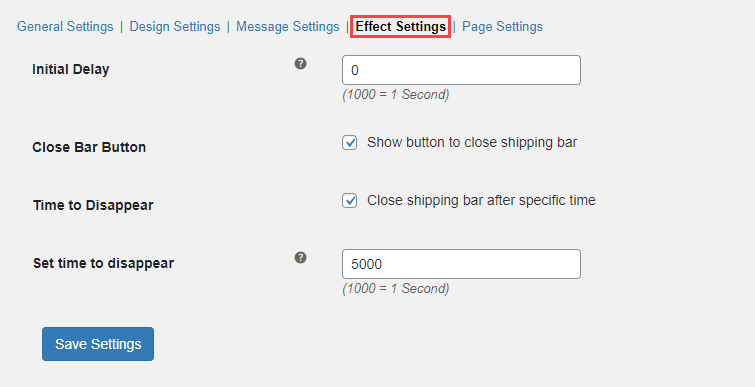Image resolution: width=755 pixels, height=387 pixels.
Task: Click the Set time to disappear row label
Action: point(104,263)
